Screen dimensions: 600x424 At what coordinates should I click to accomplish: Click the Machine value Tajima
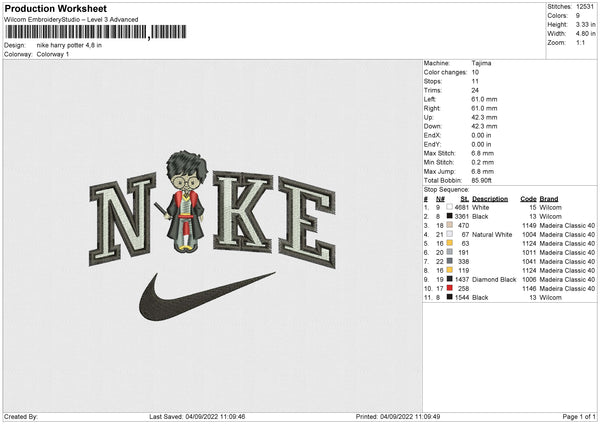pos(481,63)
